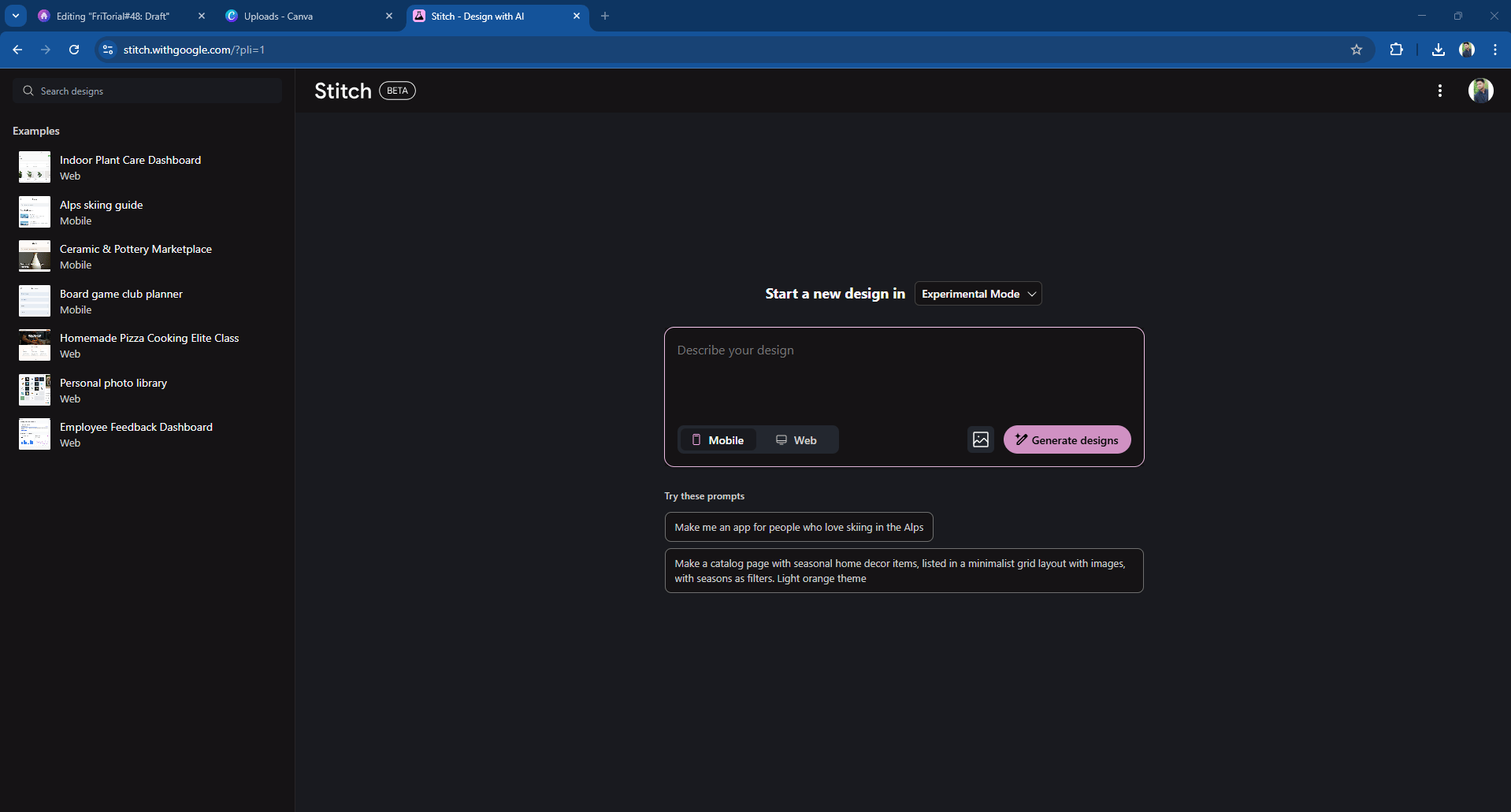Click into the Describe your design textbox

(904, 375)
